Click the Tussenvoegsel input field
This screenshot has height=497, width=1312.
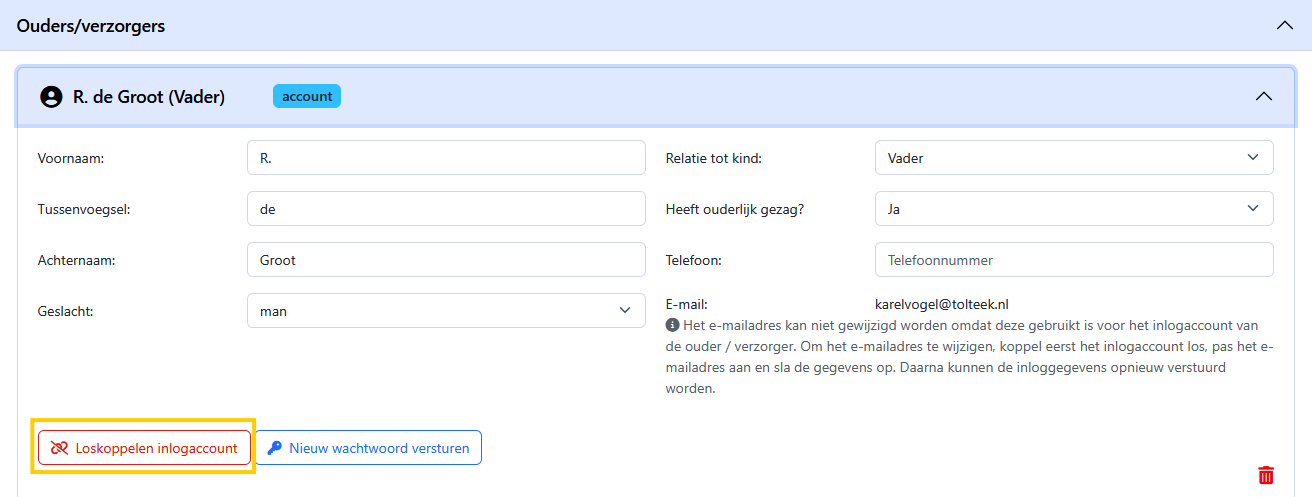tap(446, 209)
